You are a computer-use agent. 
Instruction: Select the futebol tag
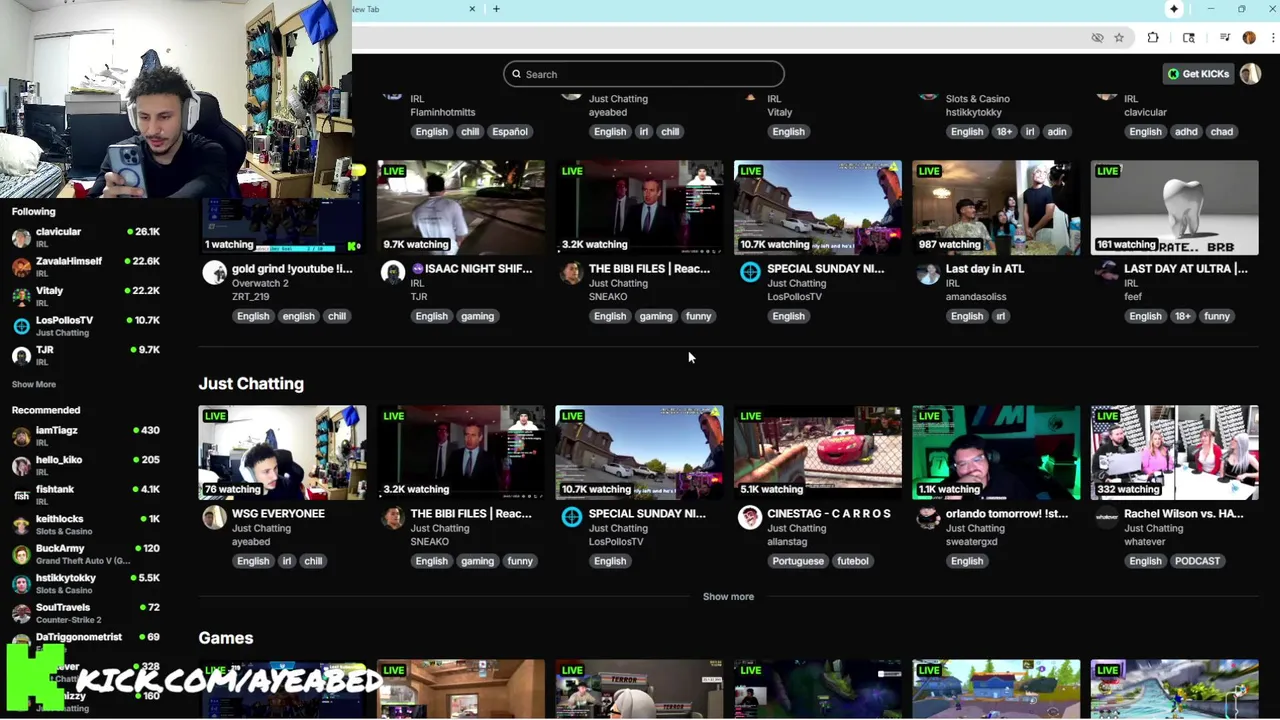point(853,561)
